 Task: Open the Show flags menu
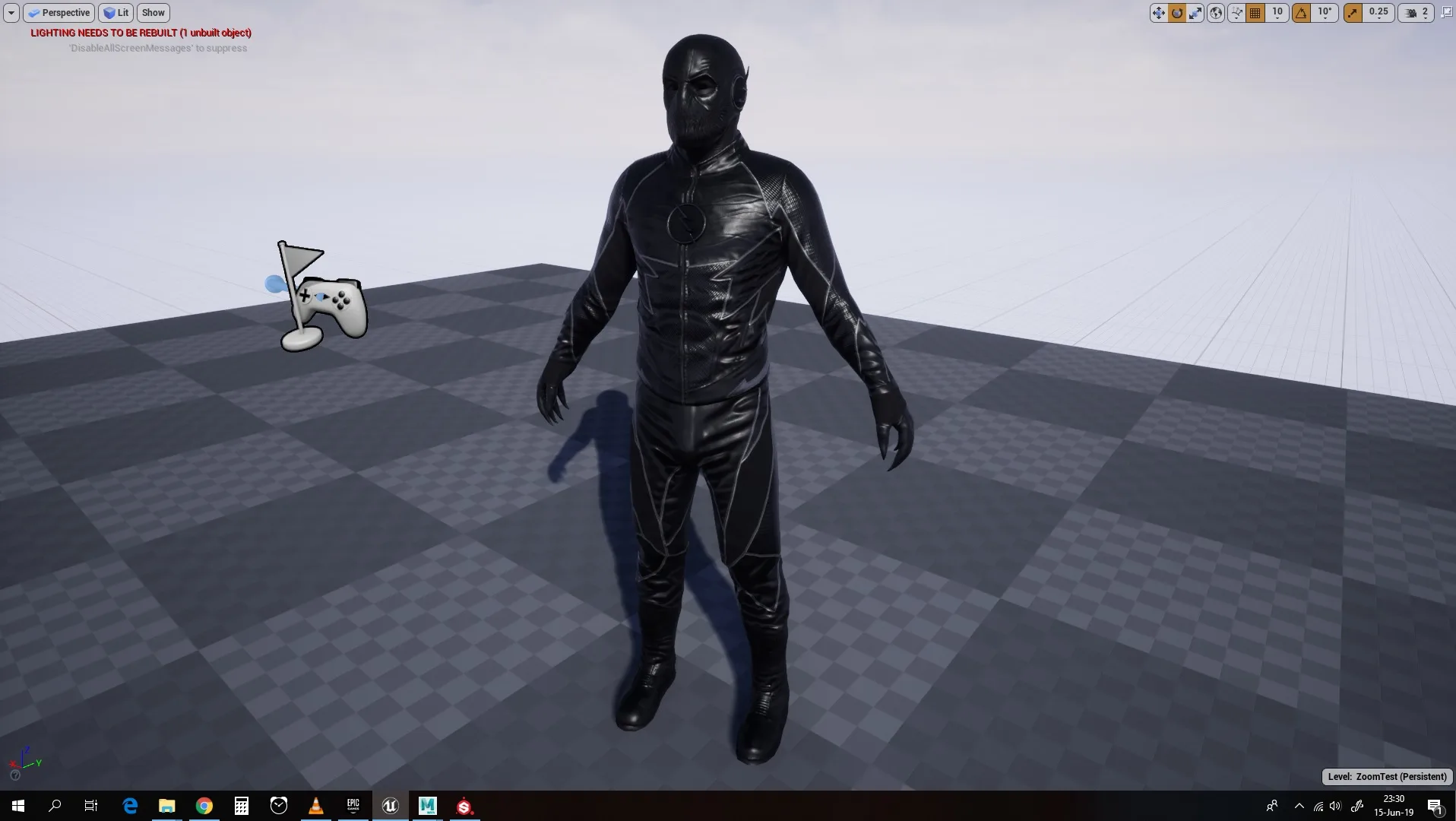click(x=153, y=12)
